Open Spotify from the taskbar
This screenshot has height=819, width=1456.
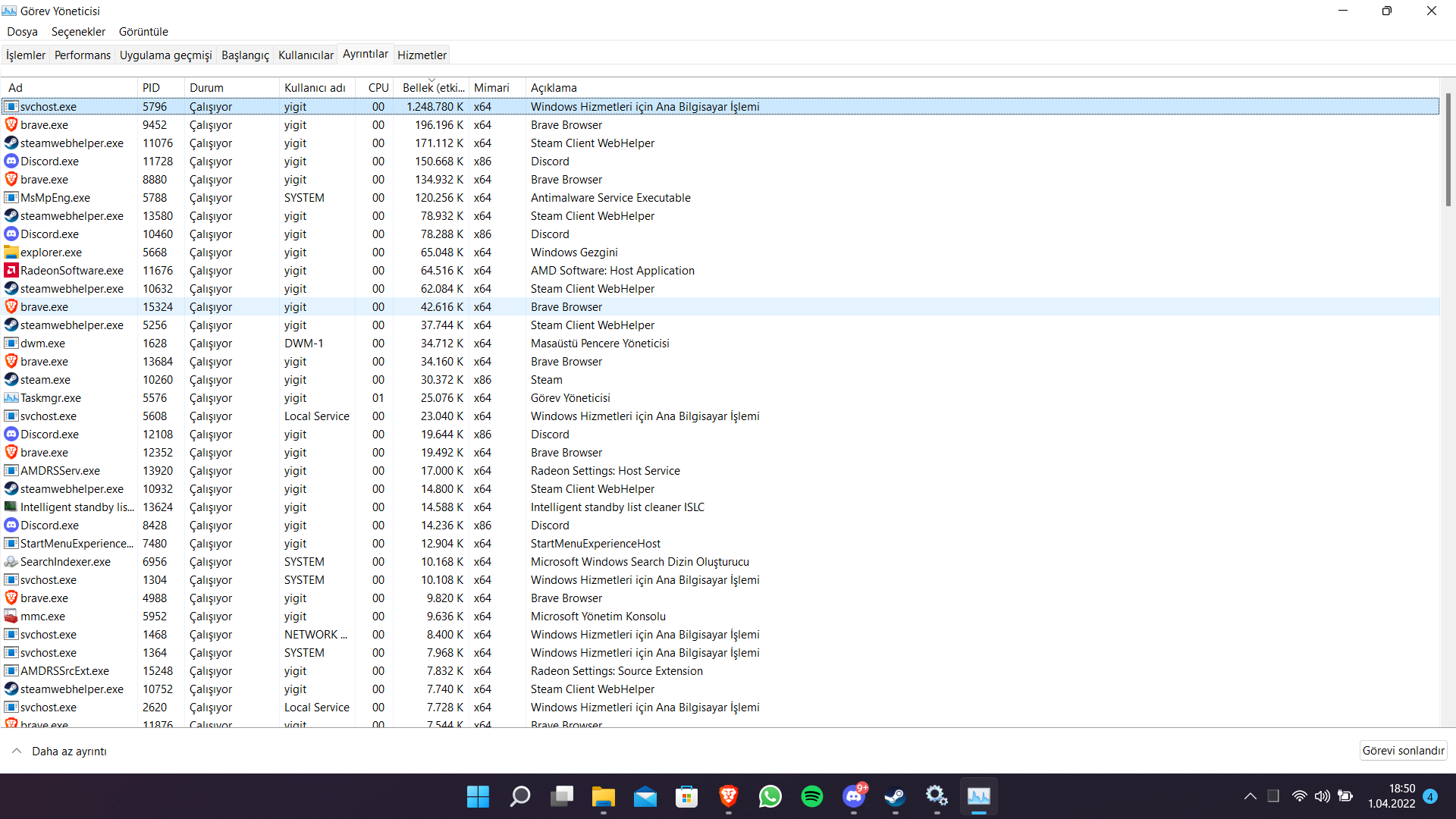coord(811,796)
